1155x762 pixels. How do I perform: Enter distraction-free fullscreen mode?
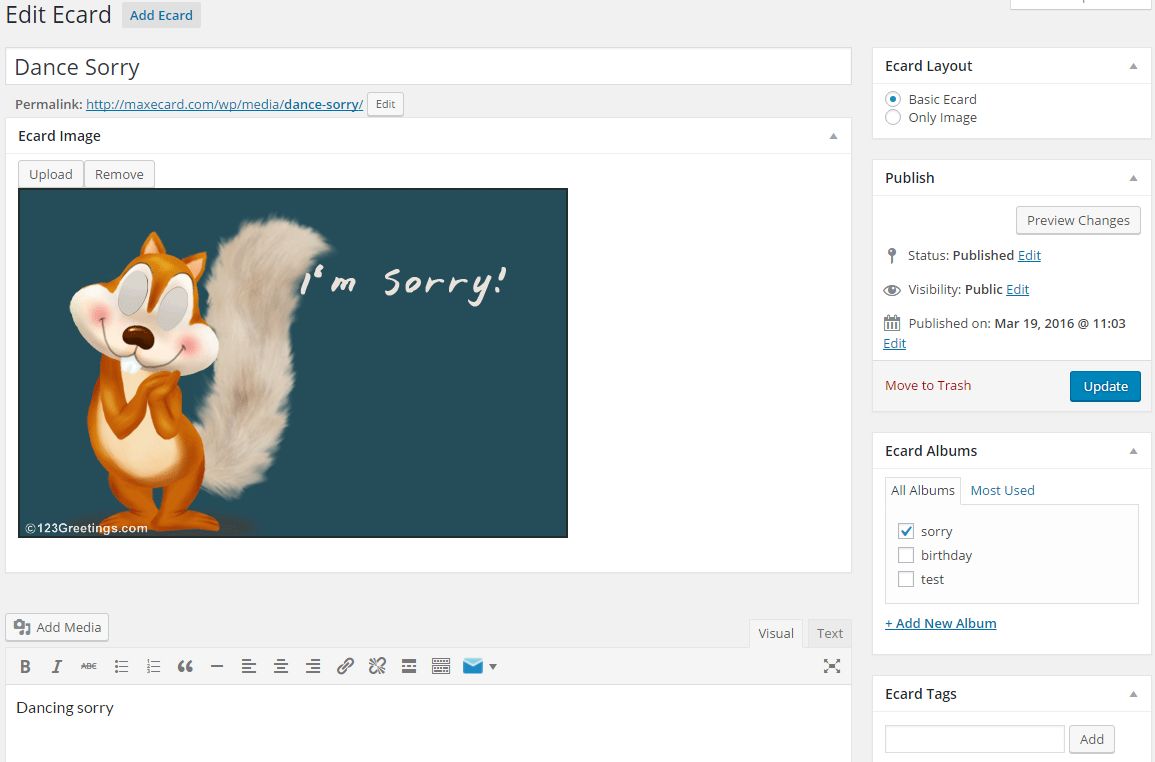(831, 666)
